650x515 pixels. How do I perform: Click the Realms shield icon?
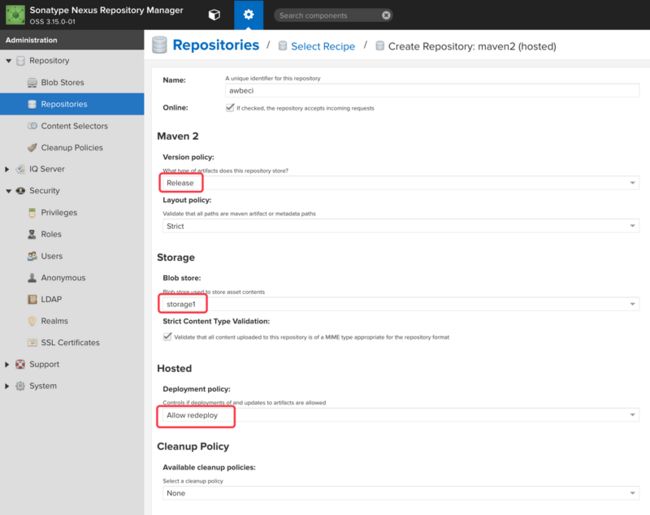[x=32, y=321]
